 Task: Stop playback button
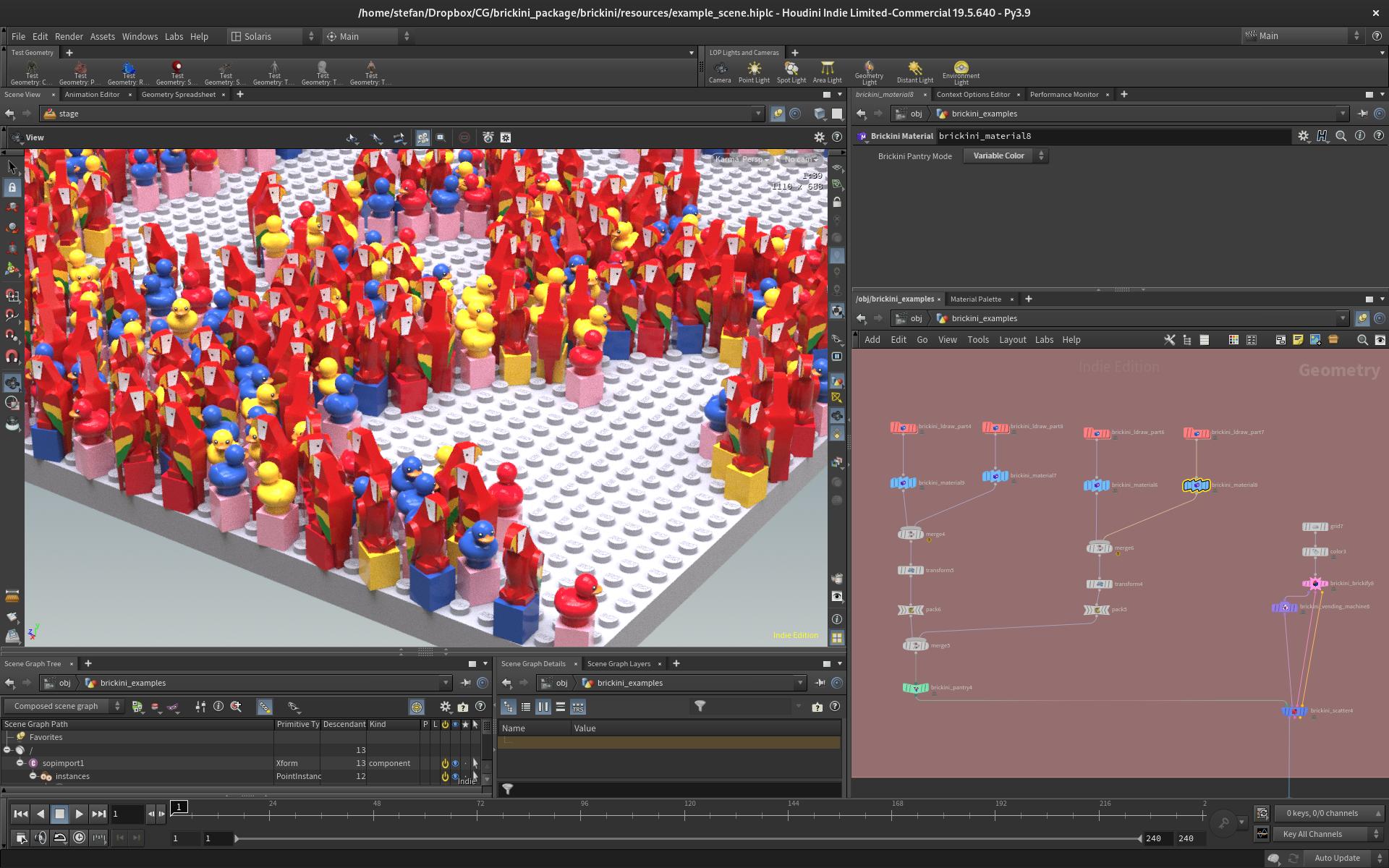coord(60,814)
